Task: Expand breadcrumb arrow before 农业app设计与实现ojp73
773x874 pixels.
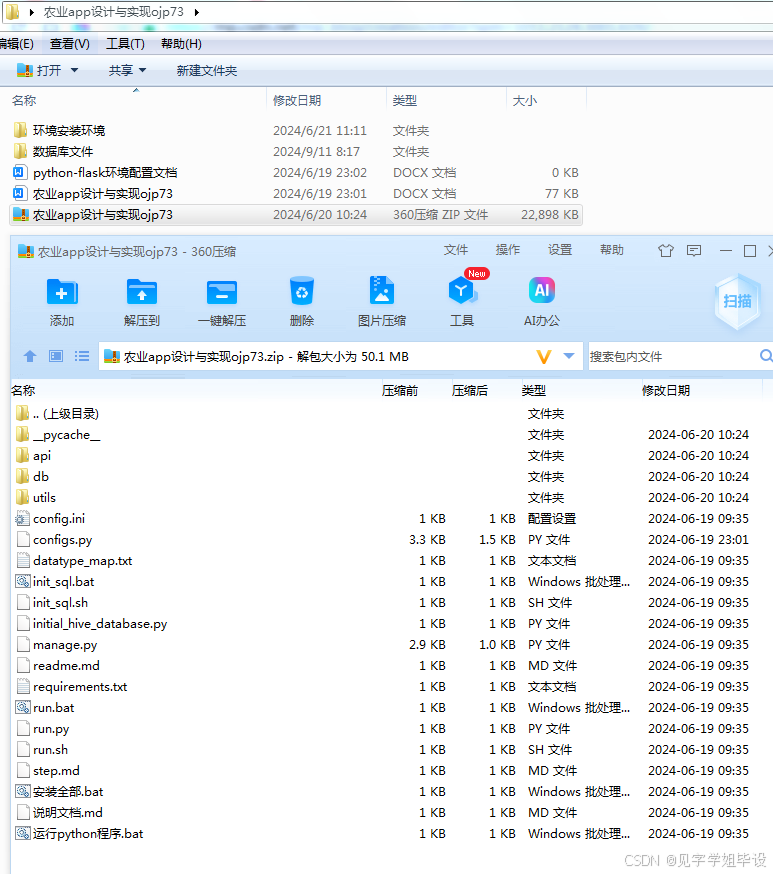Action: [x=31, y=12]
